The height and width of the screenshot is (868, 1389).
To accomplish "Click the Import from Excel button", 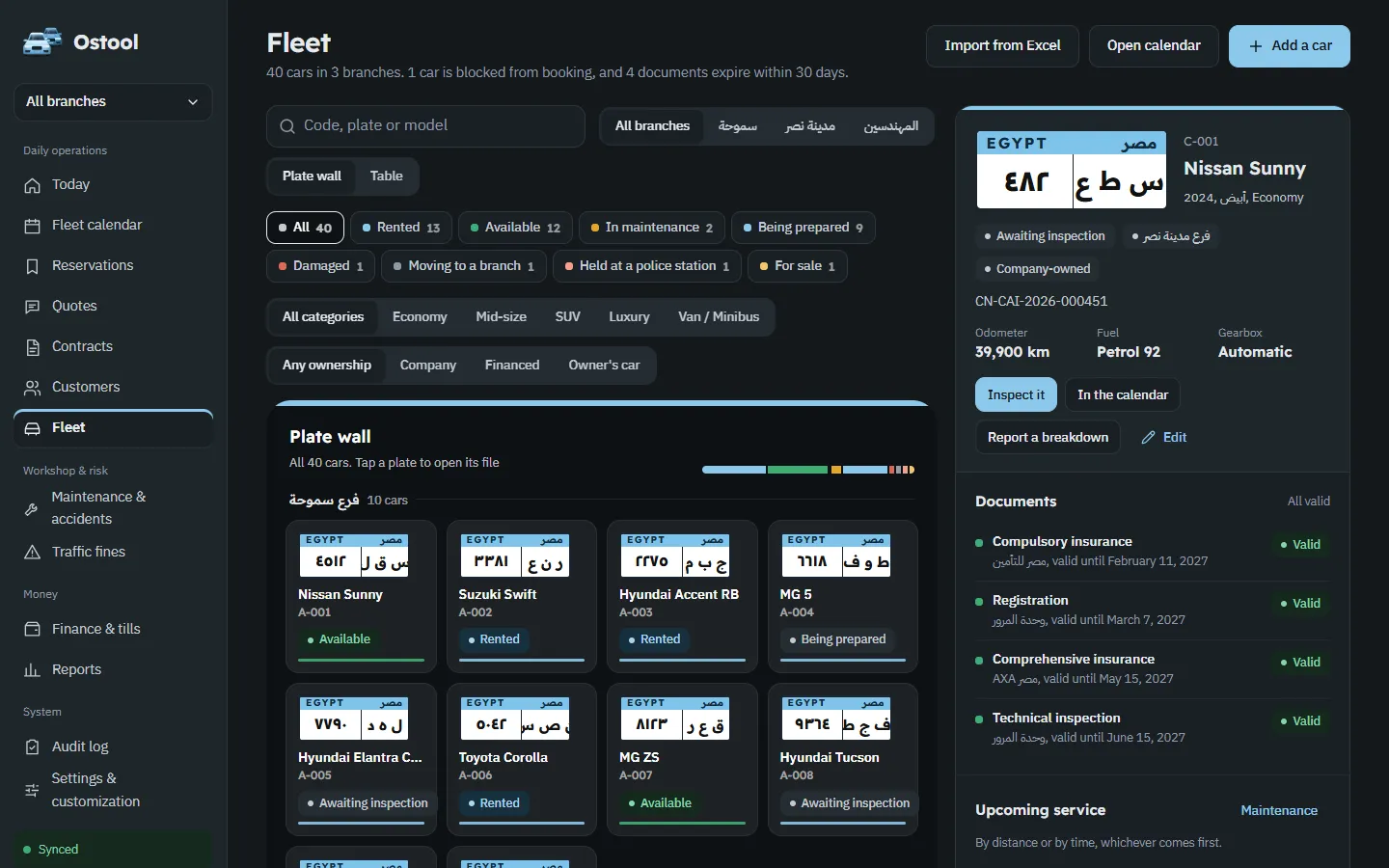I will pyautogui.click(x=1002, y=46).
